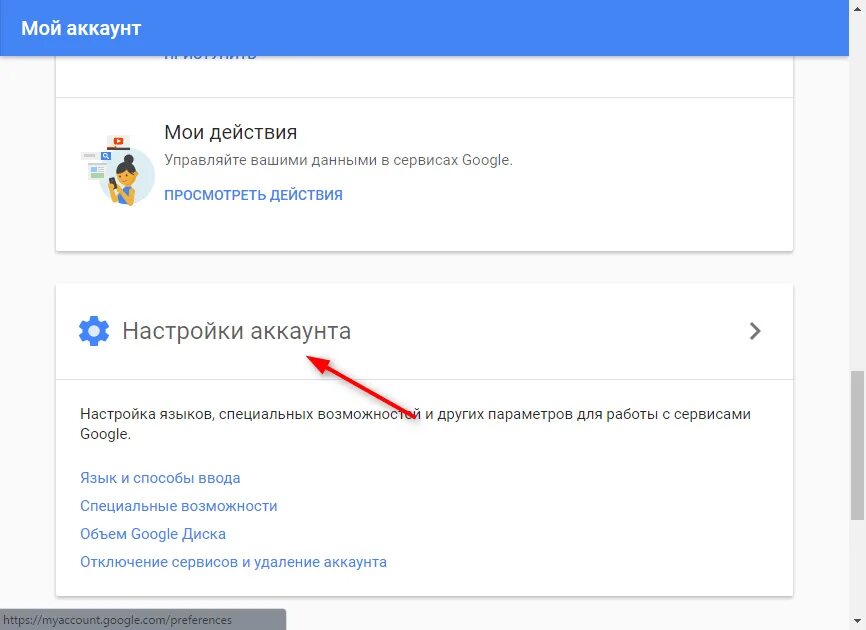Click the text Управляйте вашими данными в сервисах Google

(339, 160)
